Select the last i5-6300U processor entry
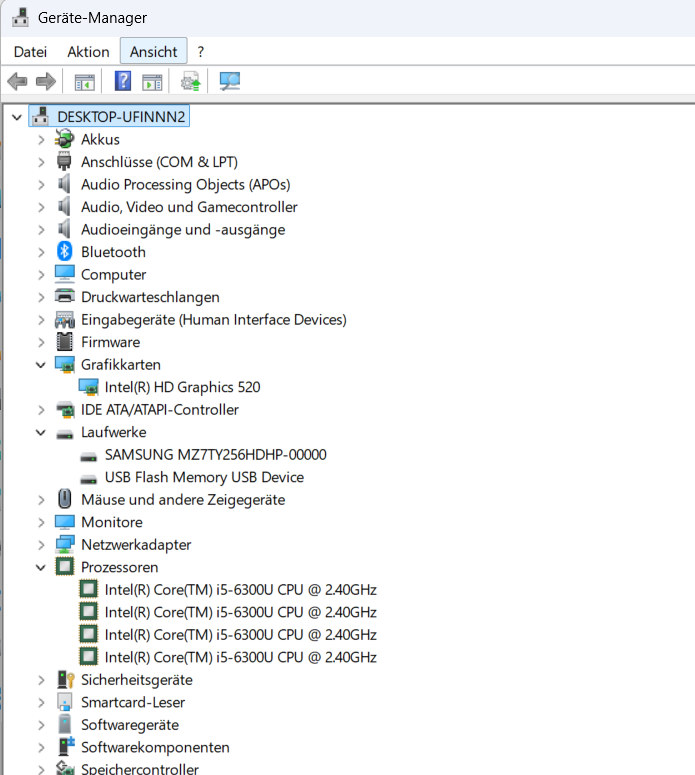 [x=241, y=657]
